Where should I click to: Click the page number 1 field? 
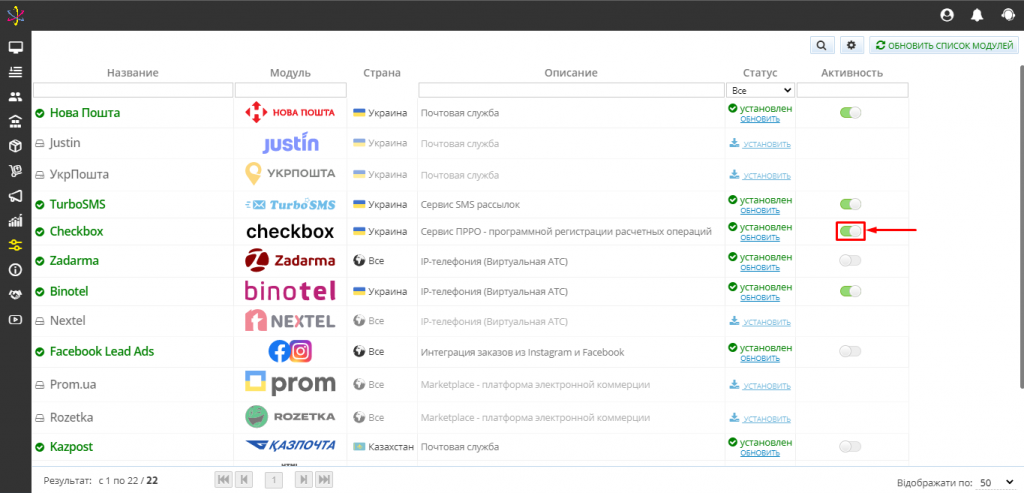pos(274,480)
